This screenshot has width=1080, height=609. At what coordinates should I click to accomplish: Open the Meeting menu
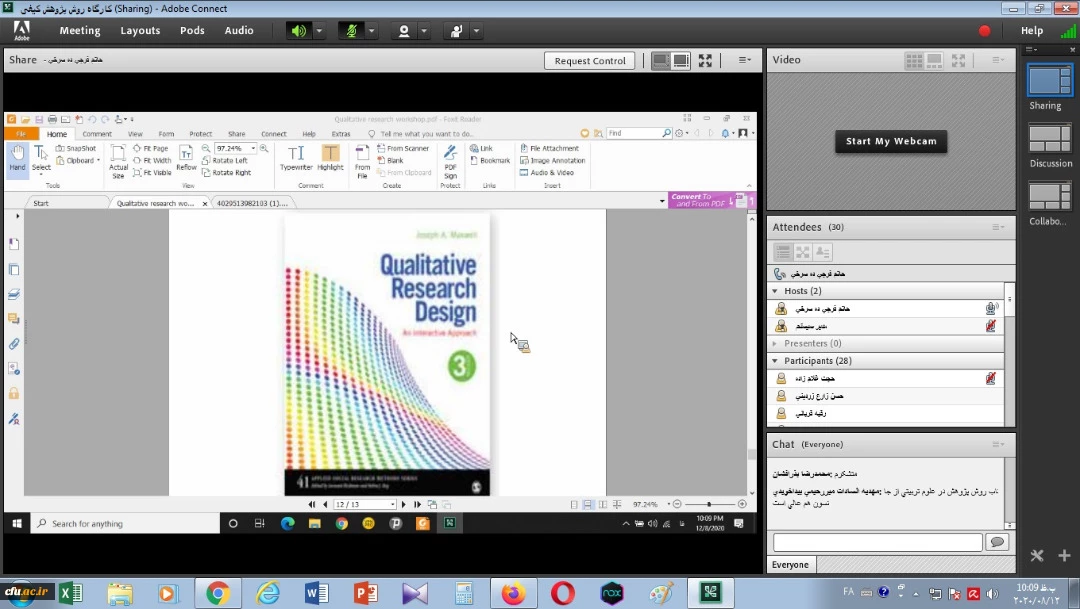80,31
